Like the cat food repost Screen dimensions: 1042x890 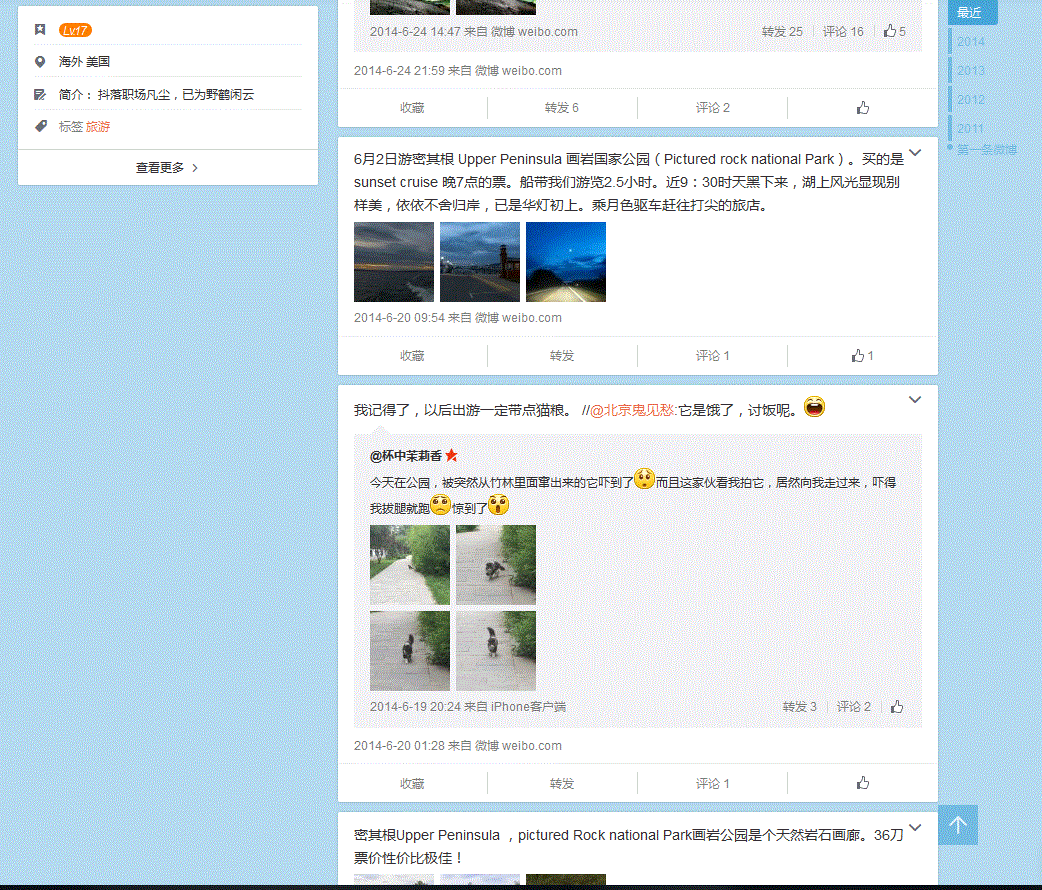pos(862,784)
